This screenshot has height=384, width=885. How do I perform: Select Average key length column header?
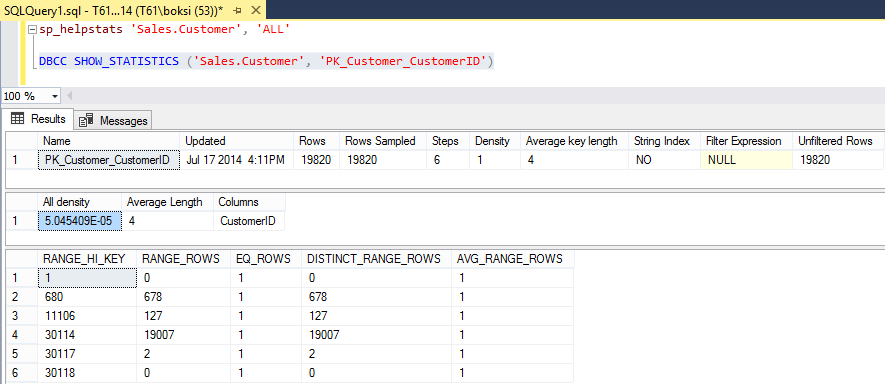[575, 141]
